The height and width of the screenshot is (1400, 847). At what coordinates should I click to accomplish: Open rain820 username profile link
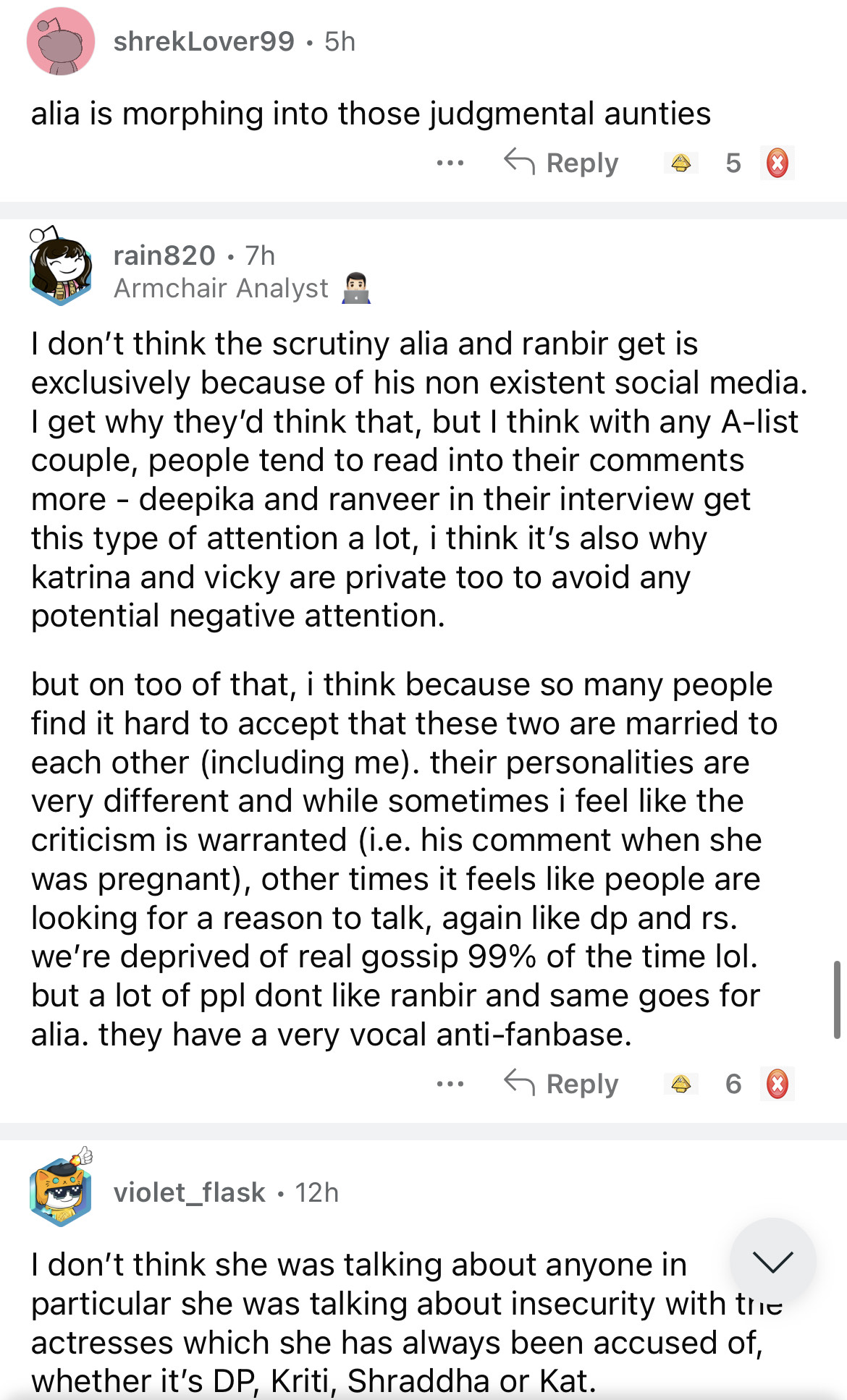[x=164, y=255]
